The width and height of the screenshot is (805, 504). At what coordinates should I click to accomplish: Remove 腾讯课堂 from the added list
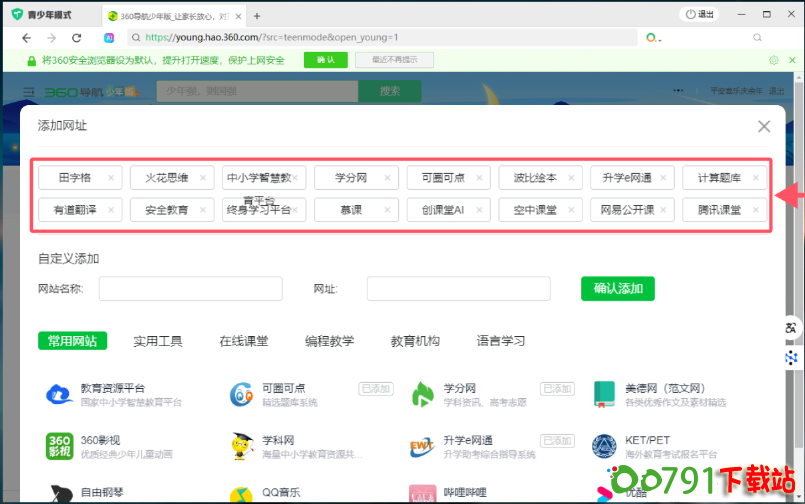click(x=756, y=210)
